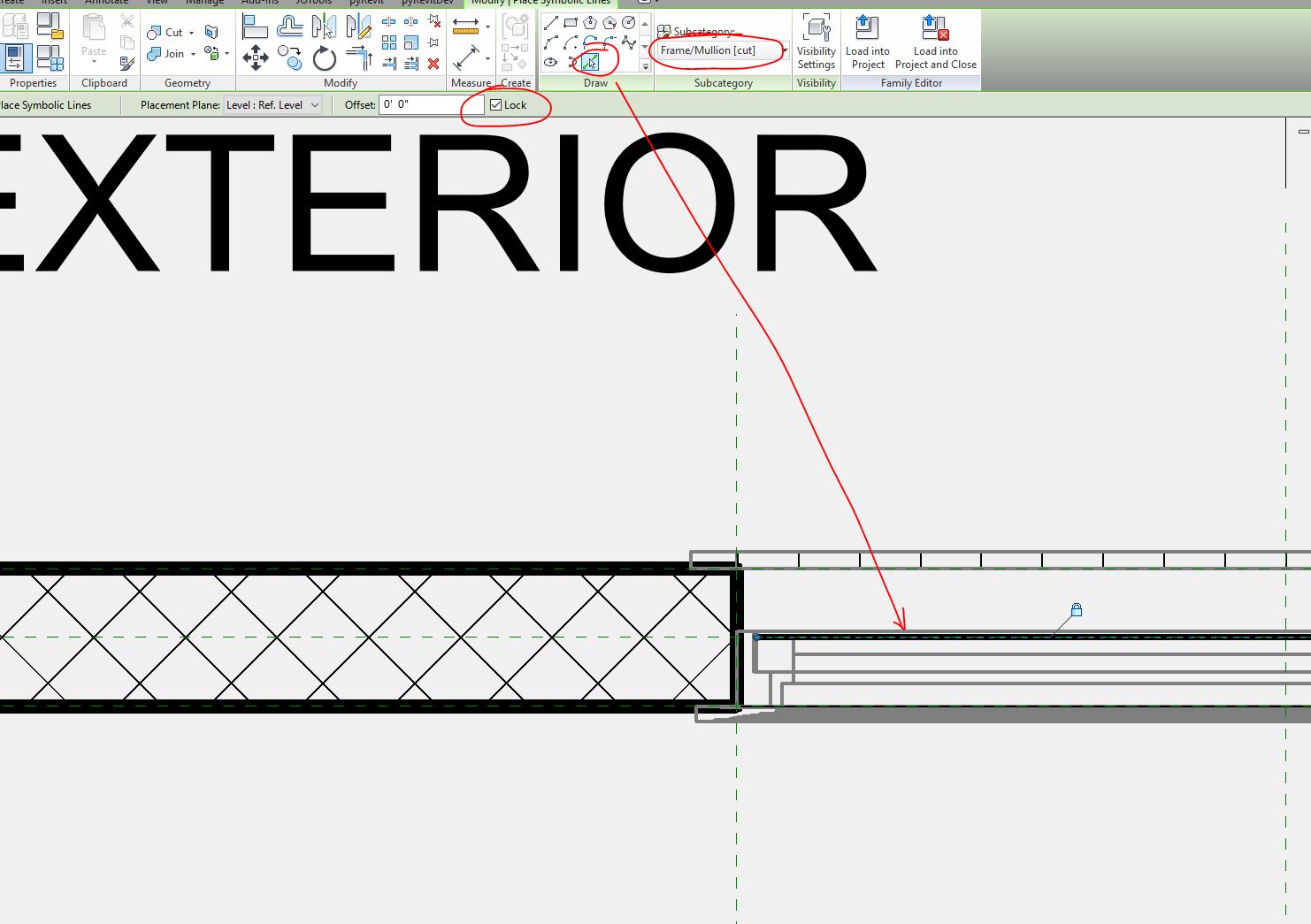
Task: Select the Spline draw tool
Action: [x=629, y=42]
